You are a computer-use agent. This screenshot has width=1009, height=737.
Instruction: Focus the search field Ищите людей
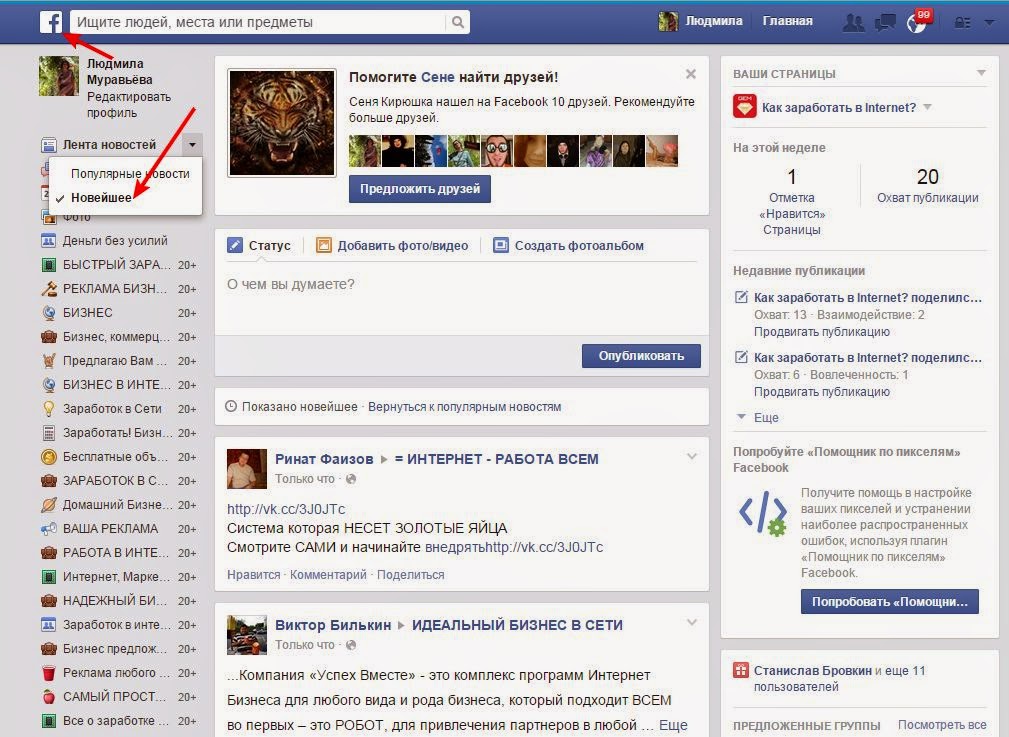pos(257,22)
